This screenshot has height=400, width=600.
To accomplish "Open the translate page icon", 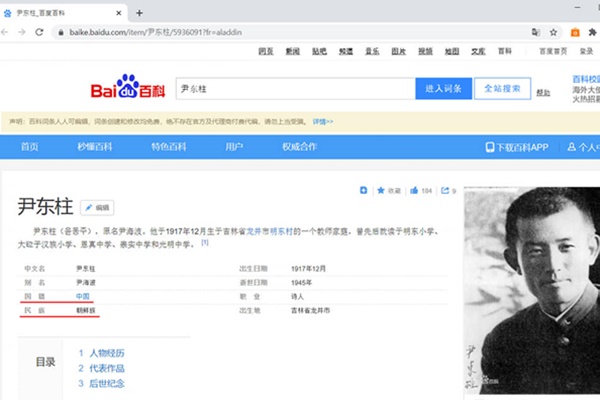I will point(536,32).
